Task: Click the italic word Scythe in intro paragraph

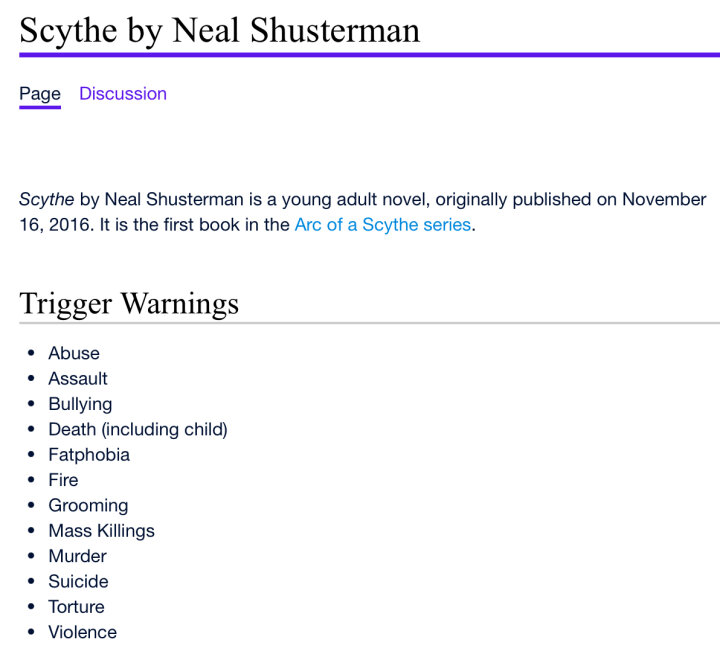Action: click(x=46, y=199)
